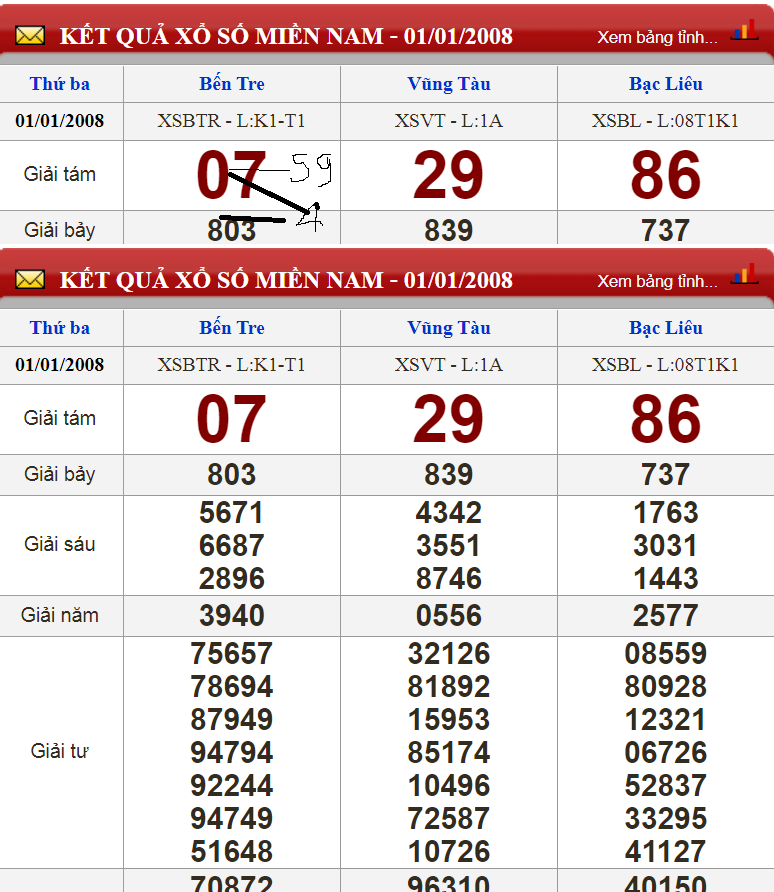This screenshot has width=774, height=892.
Task: Click Giải sáu number 8746
Action: point(449,579)
